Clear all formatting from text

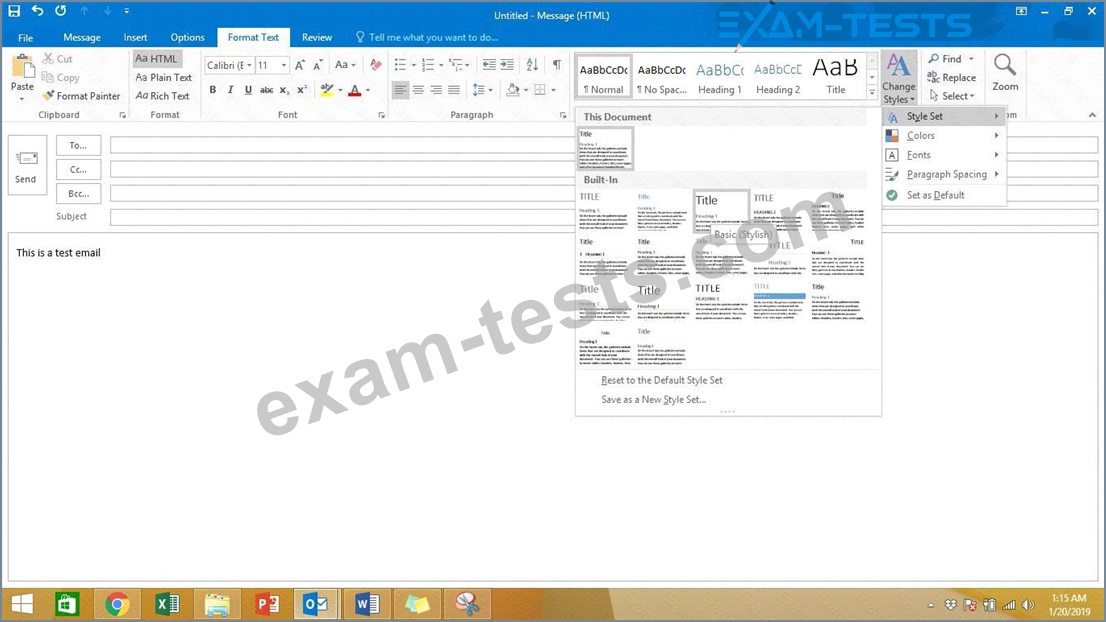coord(376,66)
